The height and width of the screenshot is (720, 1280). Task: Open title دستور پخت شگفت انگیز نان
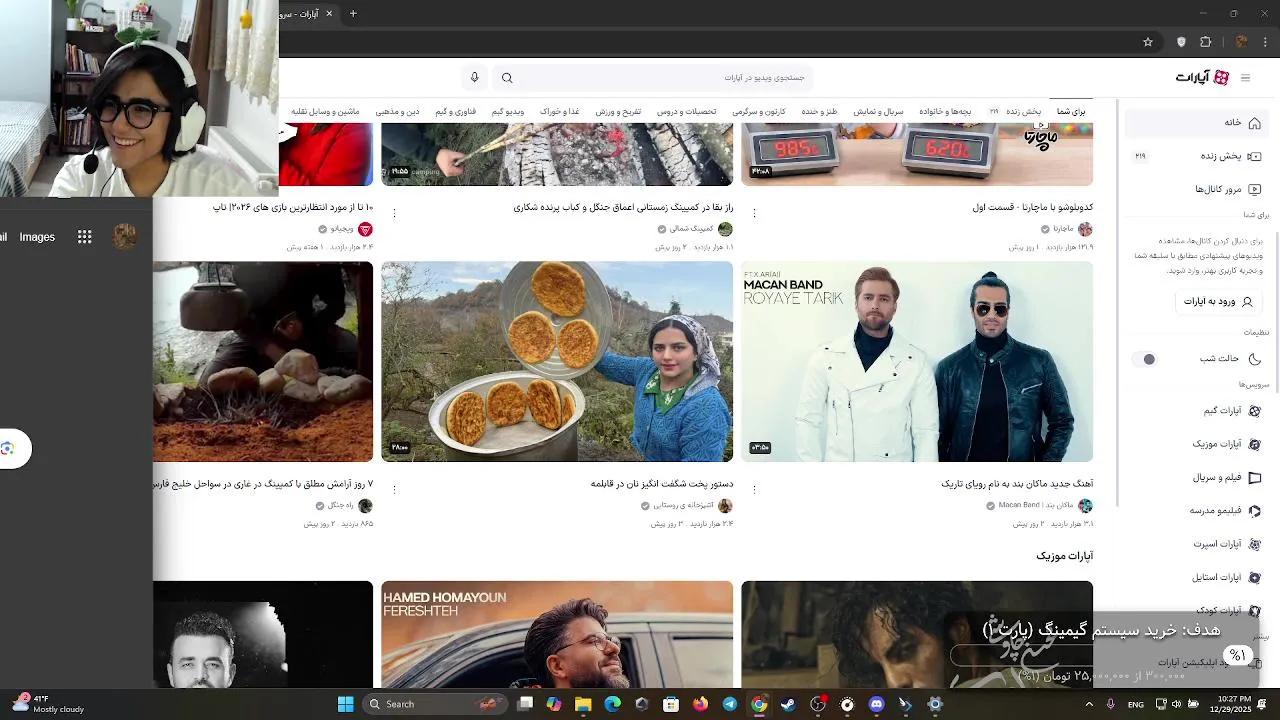tap(662, 484)
